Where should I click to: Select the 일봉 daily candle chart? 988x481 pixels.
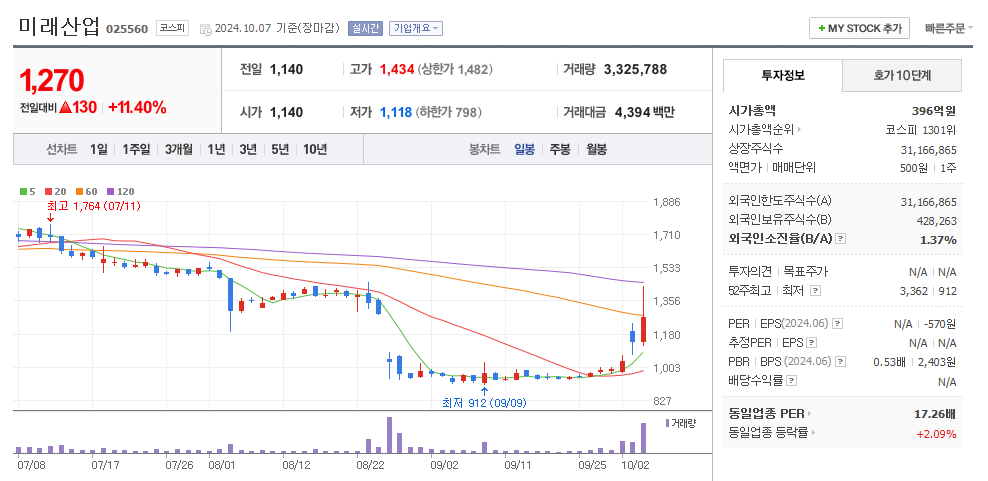(x=524, y=149)
